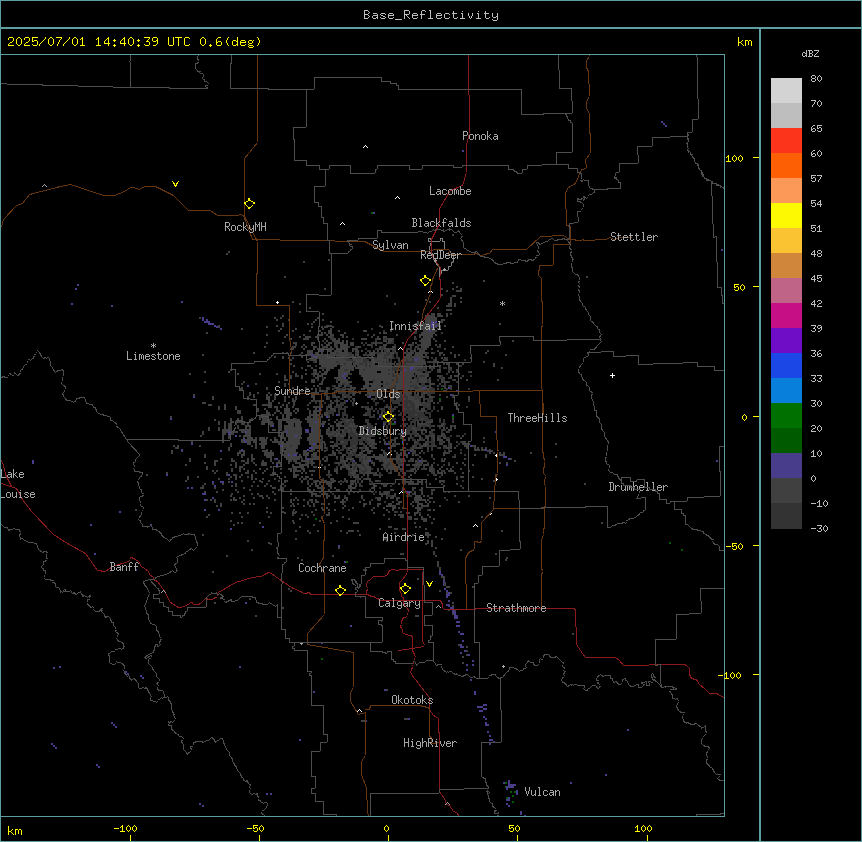Click the -30 value in the dBZ legend
The height and width of the screenshot is (842, 862).
pos(819,529)
